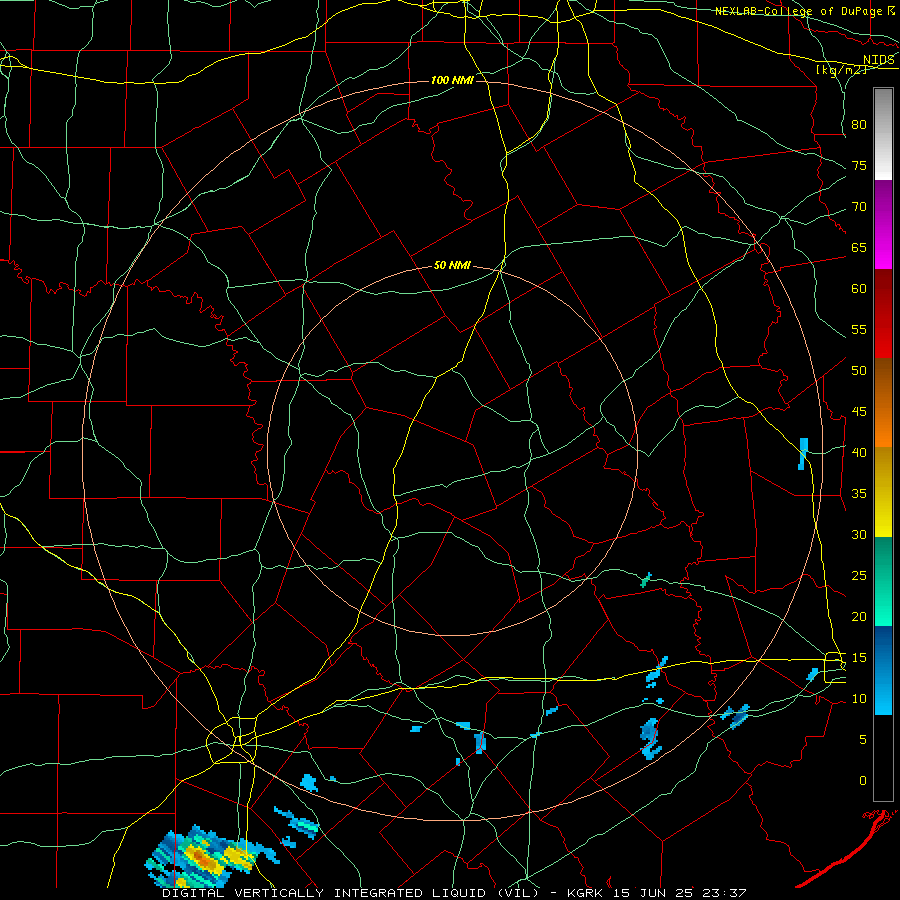900x900 pixels.
Task: Click the 25 value on the color scale
Action: pos(859,576)
